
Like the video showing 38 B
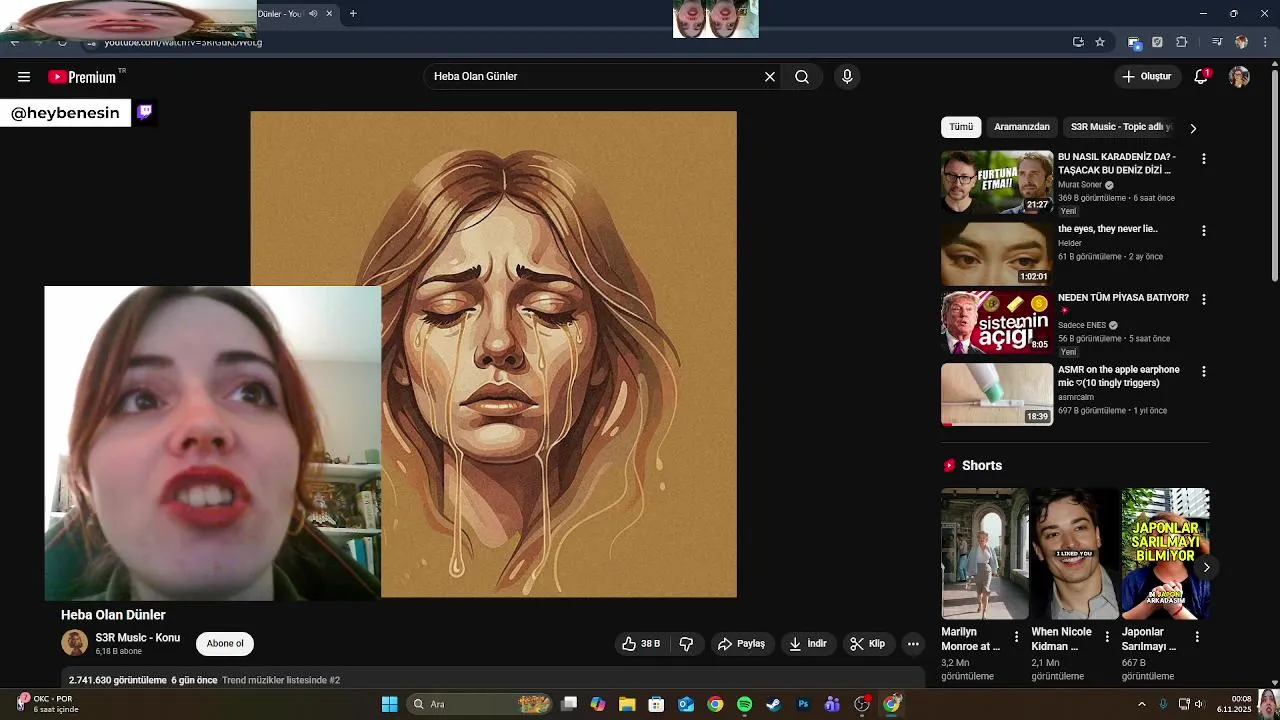(x=641, y=644)
